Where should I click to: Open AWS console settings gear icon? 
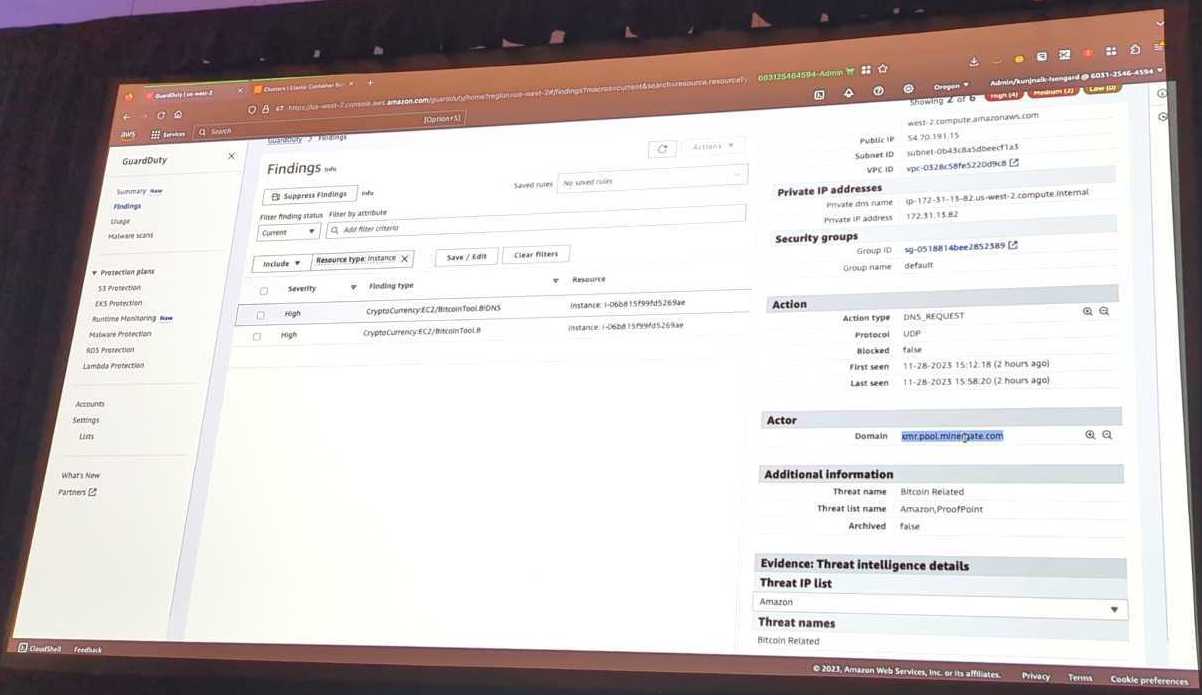point(907,88)
